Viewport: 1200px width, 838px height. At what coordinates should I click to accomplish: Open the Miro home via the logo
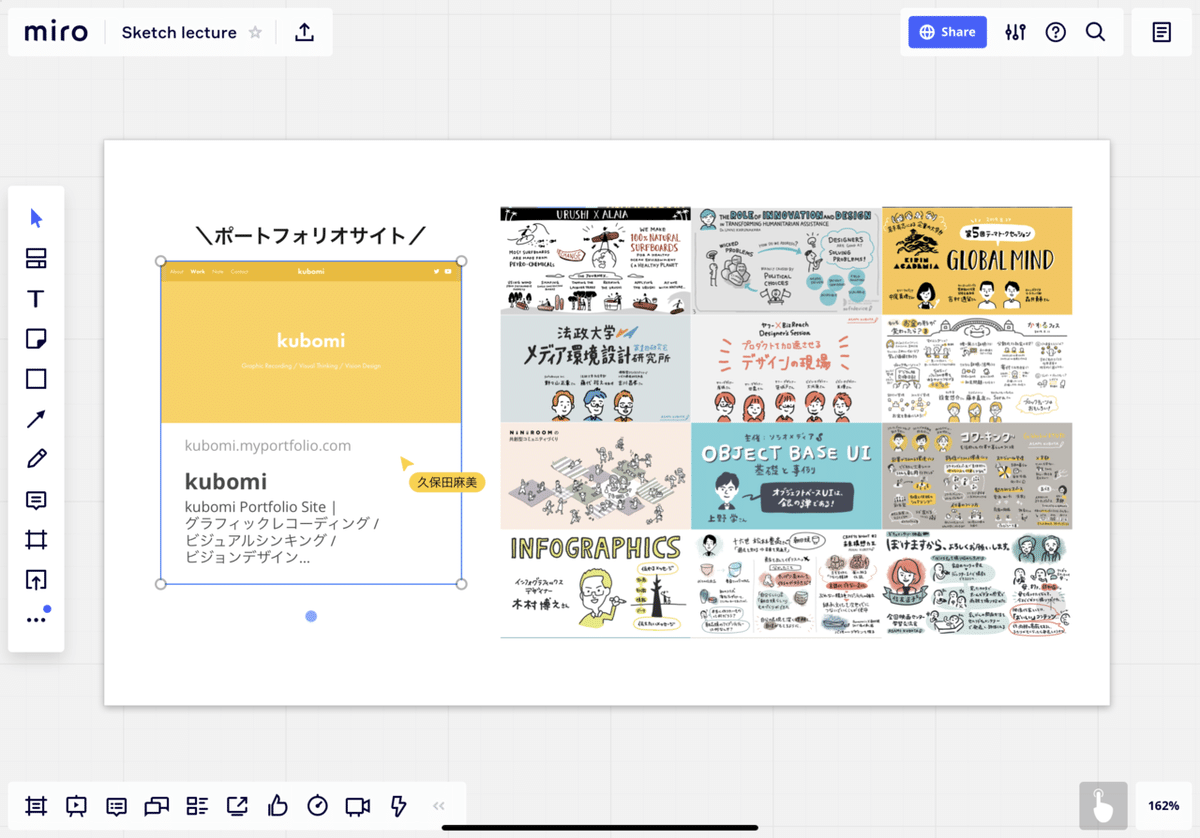point(55,32)
